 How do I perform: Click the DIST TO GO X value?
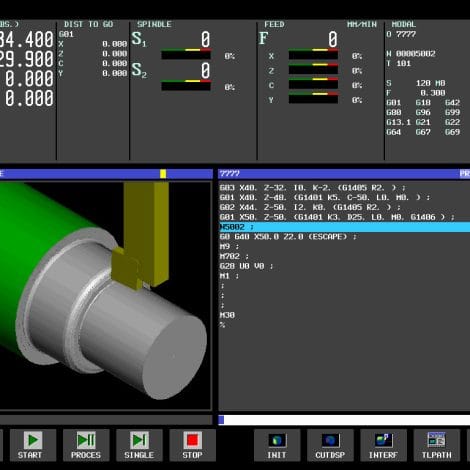click(115, 44)
